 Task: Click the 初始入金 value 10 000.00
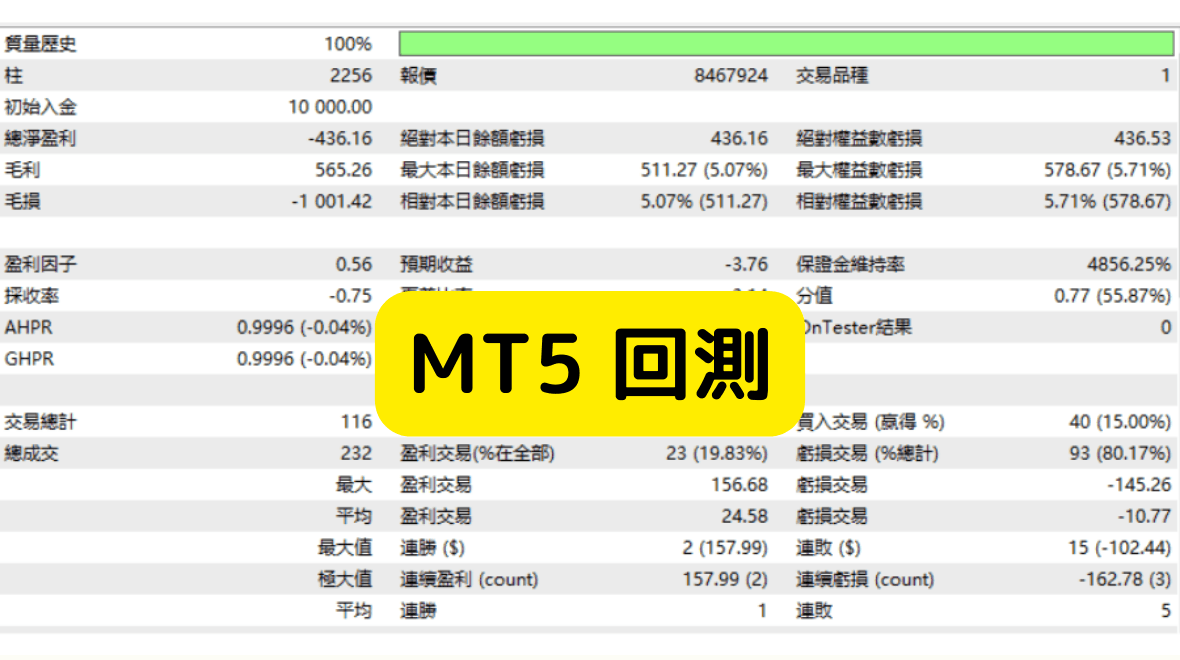(330, 107)
